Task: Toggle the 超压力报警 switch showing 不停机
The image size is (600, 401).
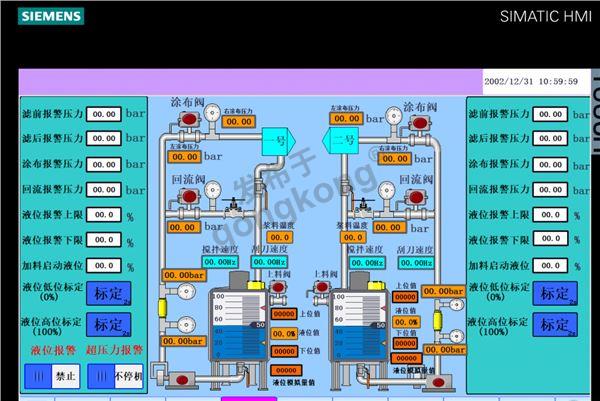Action: [115, 376]
